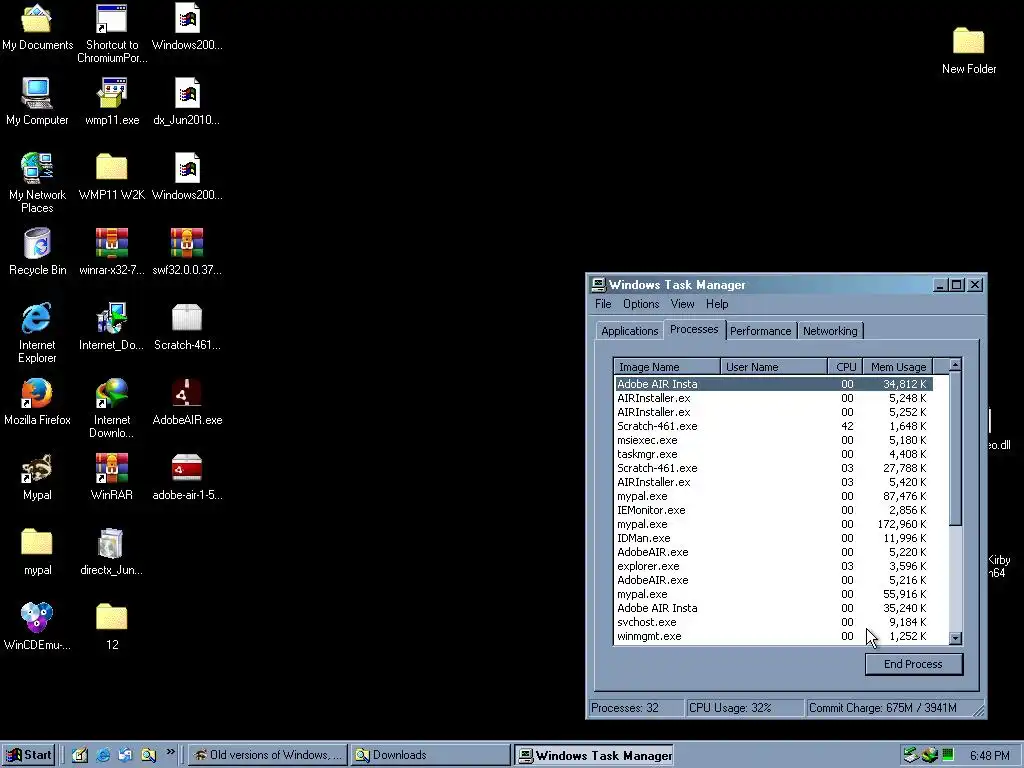Switch to Old versions of Windows taskbar button
Image resolution: width=1024 pixels, height=768 pixels.
tap(268, 755)
